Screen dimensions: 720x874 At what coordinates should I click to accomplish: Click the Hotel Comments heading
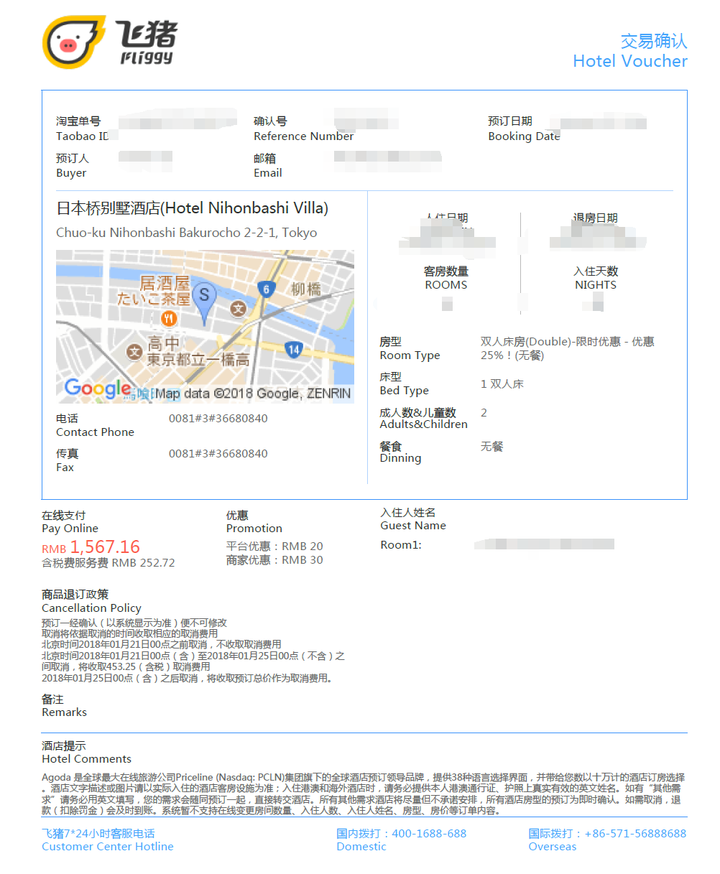click(x=86, y=759)
